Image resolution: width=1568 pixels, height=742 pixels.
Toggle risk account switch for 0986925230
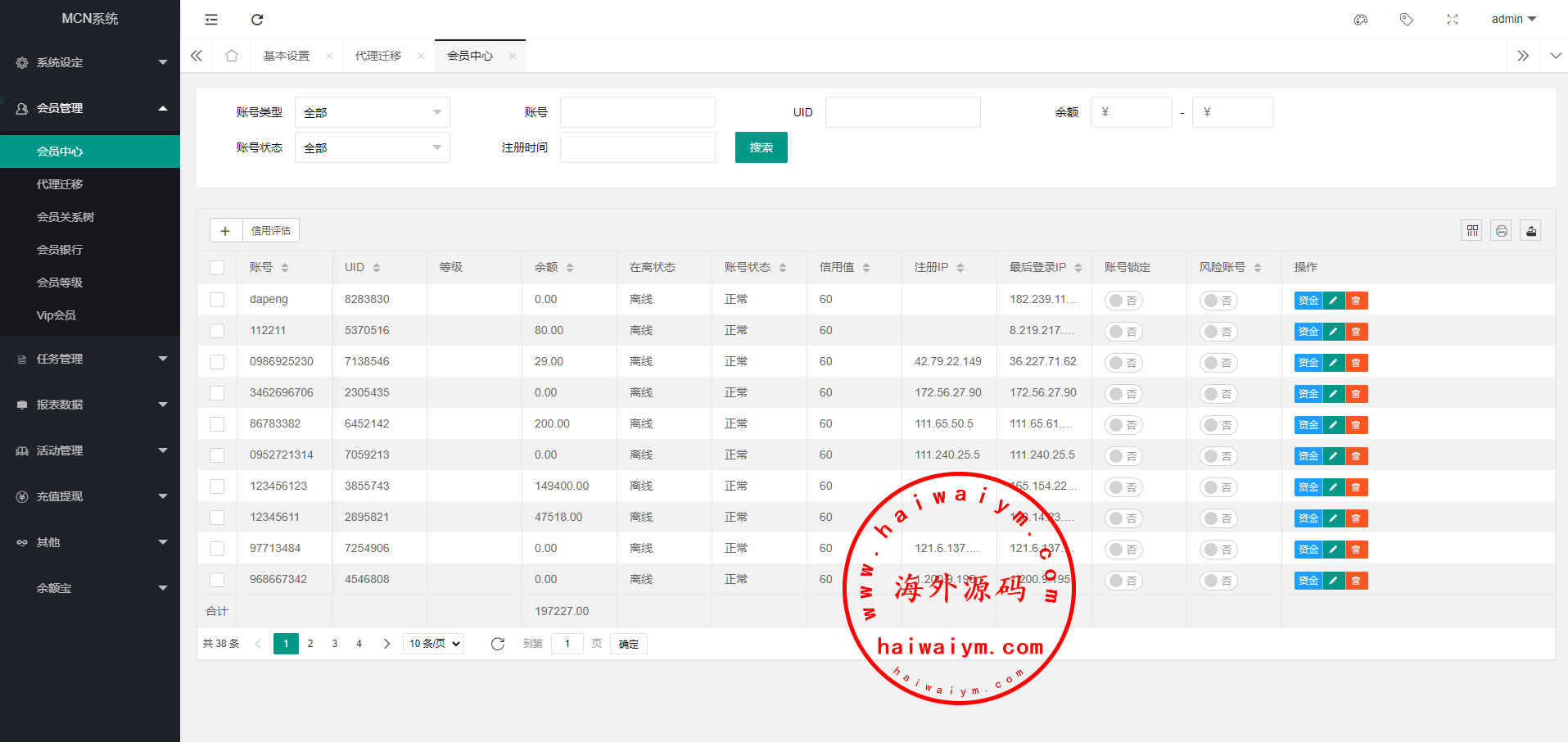(1218, 363)
